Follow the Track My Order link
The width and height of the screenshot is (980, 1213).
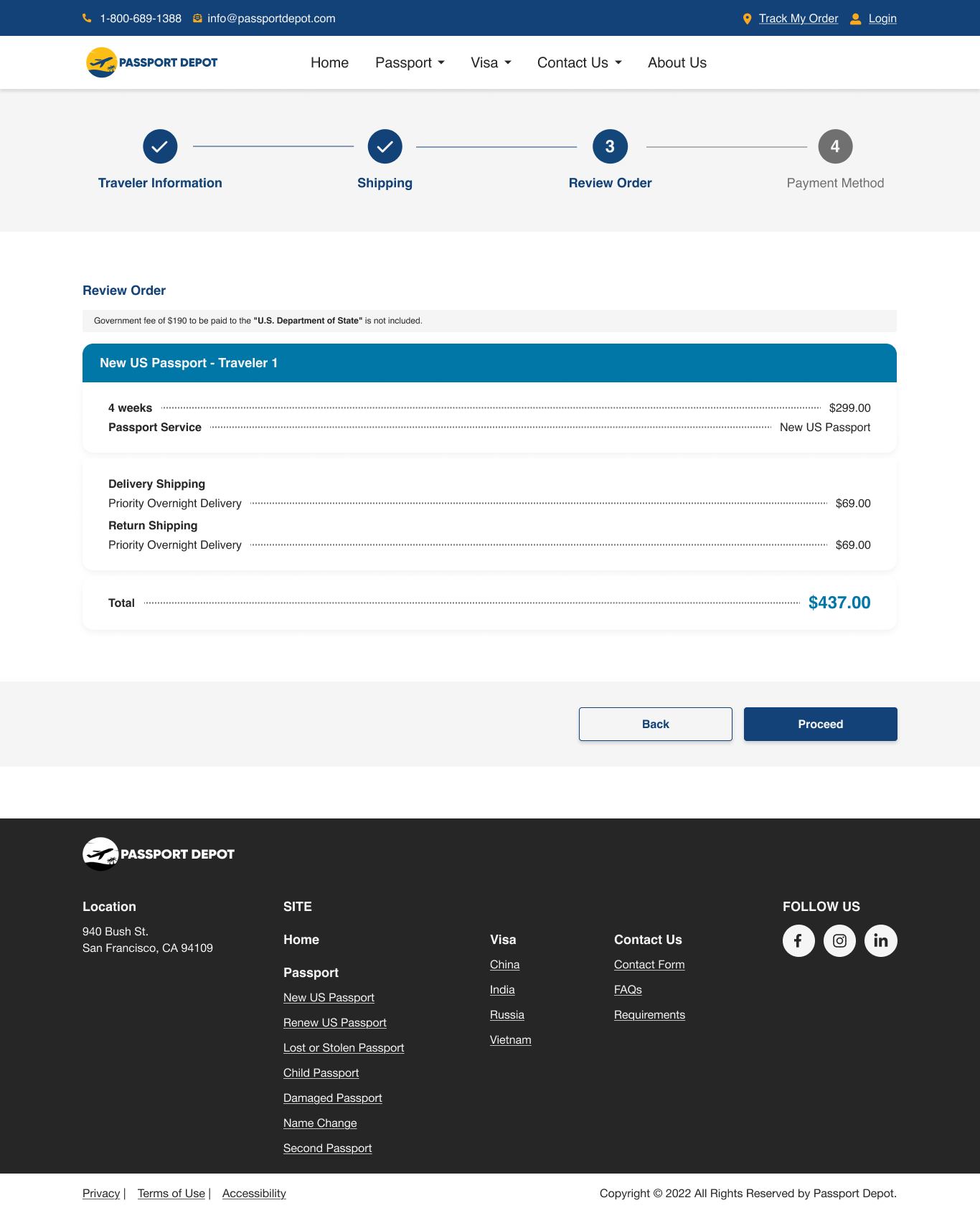click(x=798, y=19)
